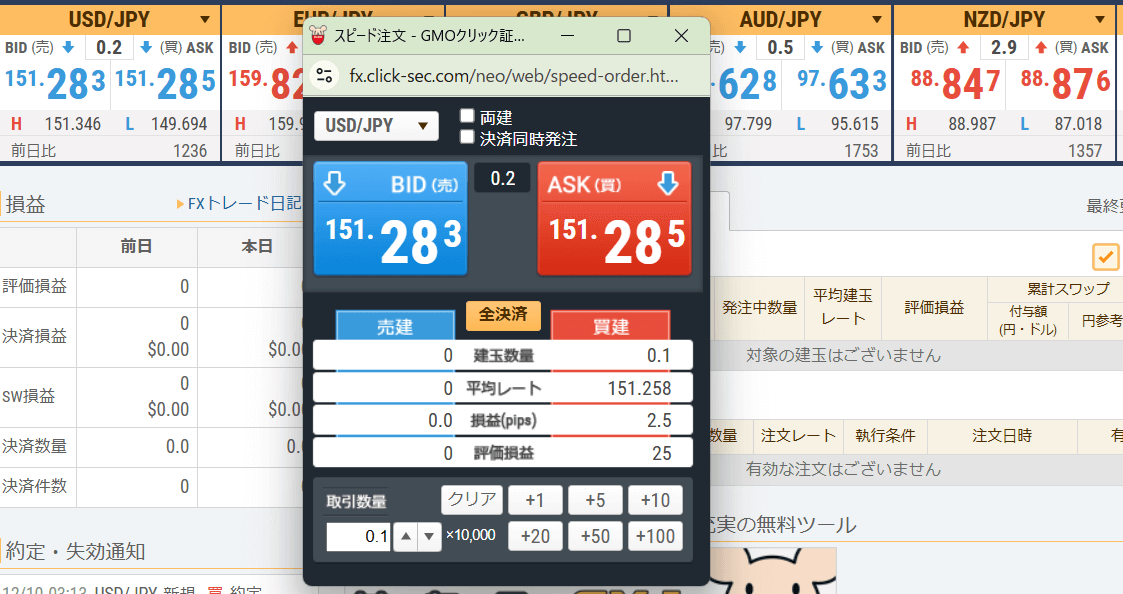This screenshot has width=1123, height=594.
Task: Click the 取引数量 input field
Action: point(359,537)
